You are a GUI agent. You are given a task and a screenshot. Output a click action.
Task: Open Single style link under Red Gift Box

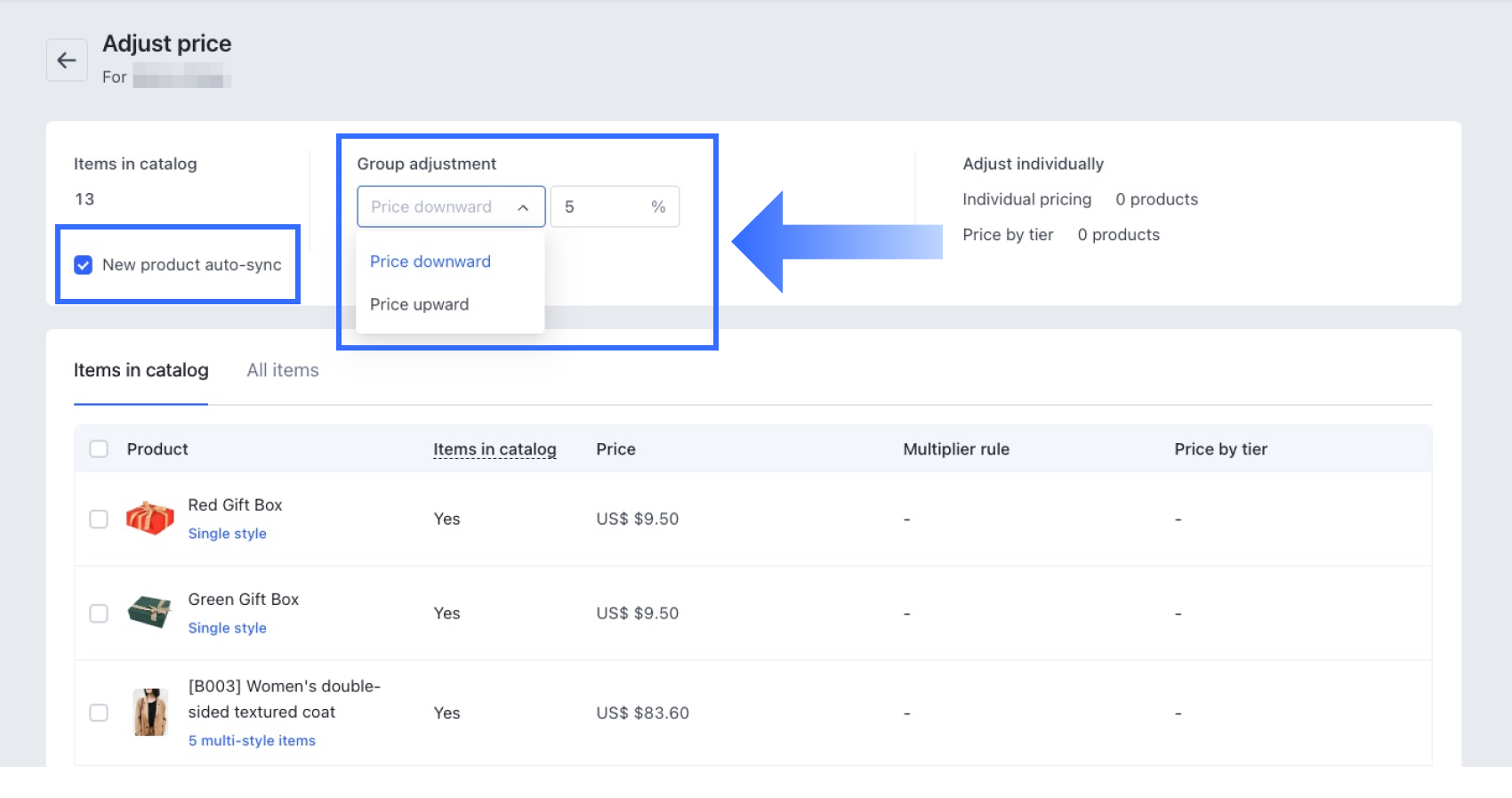[228, 534]
